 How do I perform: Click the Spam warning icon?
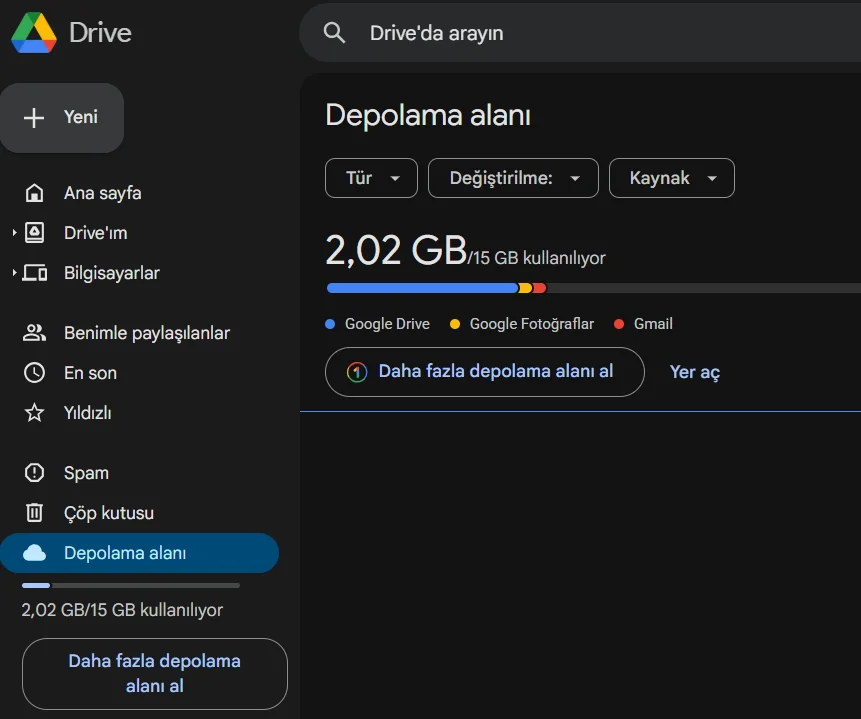tap(35, 473)
